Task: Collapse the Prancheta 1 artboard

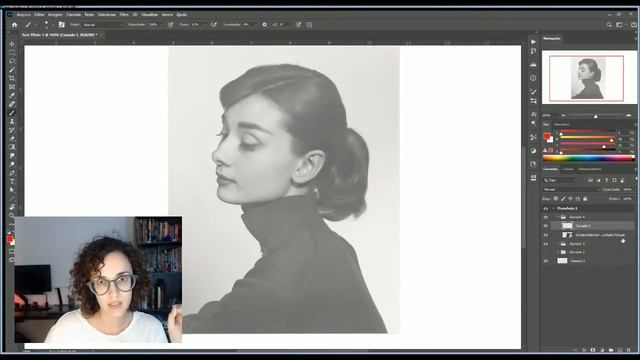Action: click(553, 209)
